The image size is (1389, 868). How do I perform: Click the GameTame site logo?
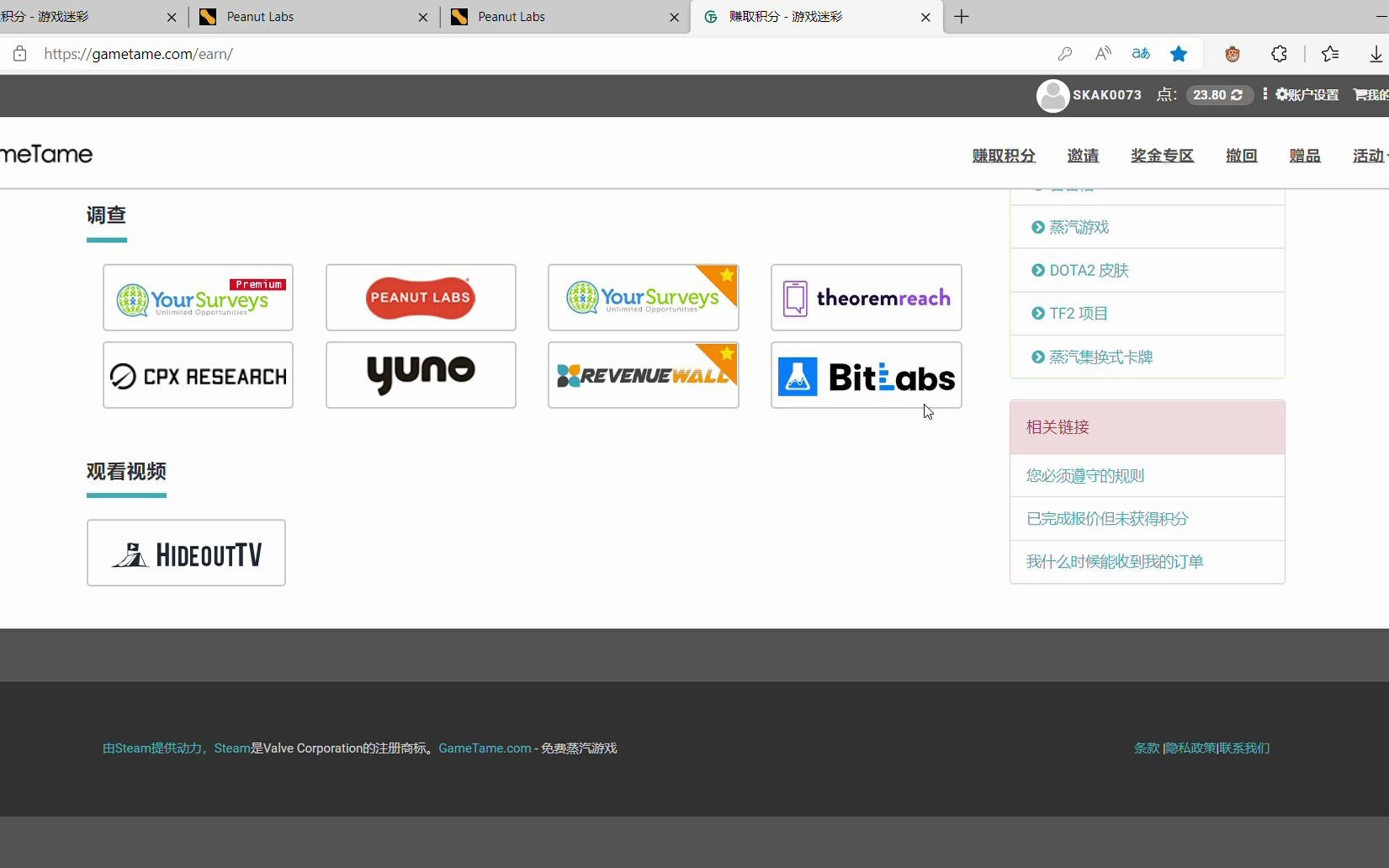point(46,155)
